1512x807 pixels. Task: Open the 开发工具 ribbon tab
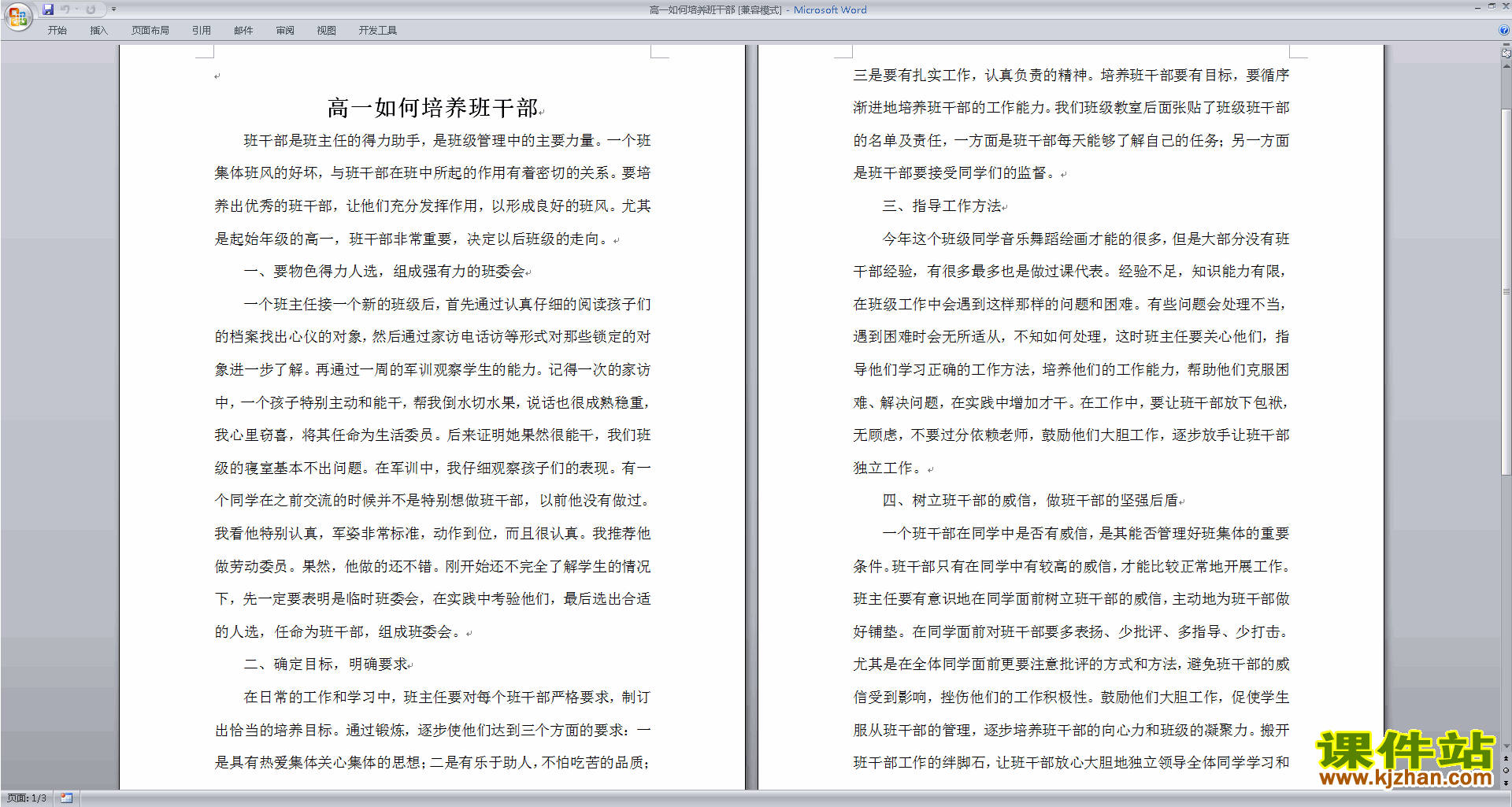[378, 30]
